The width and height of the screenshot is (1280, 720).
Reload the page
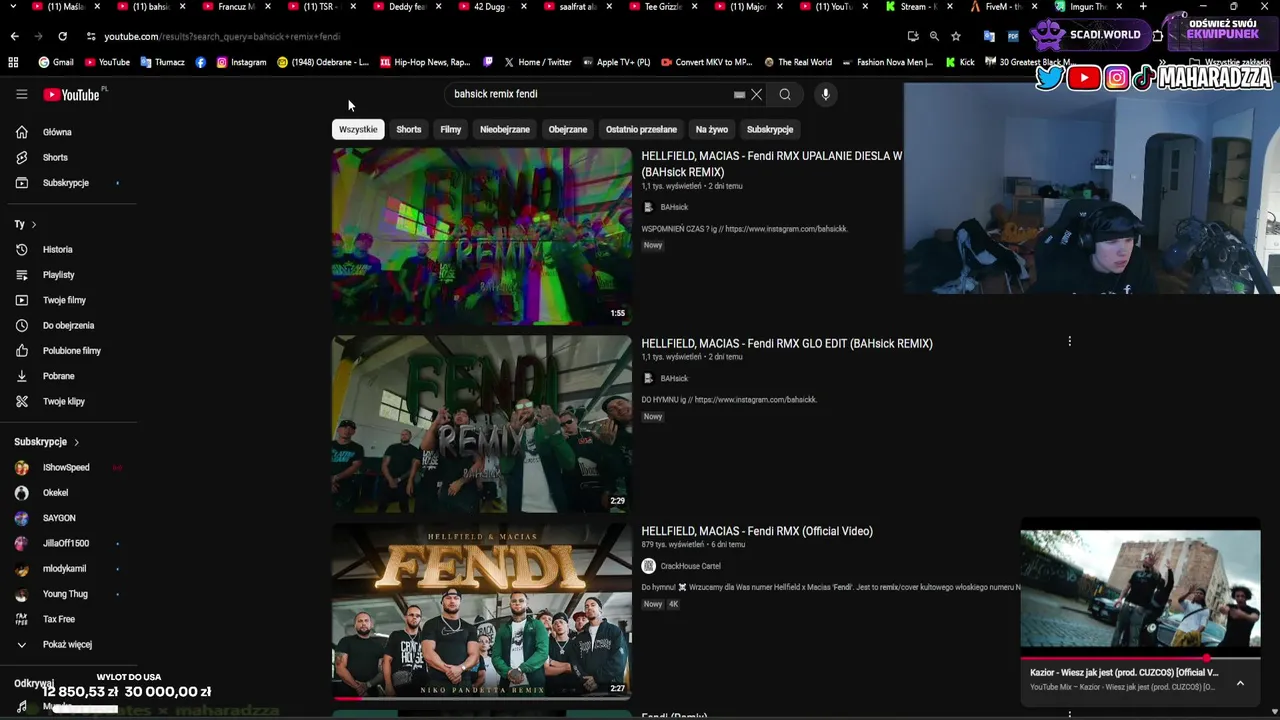(x=62, y=36)
